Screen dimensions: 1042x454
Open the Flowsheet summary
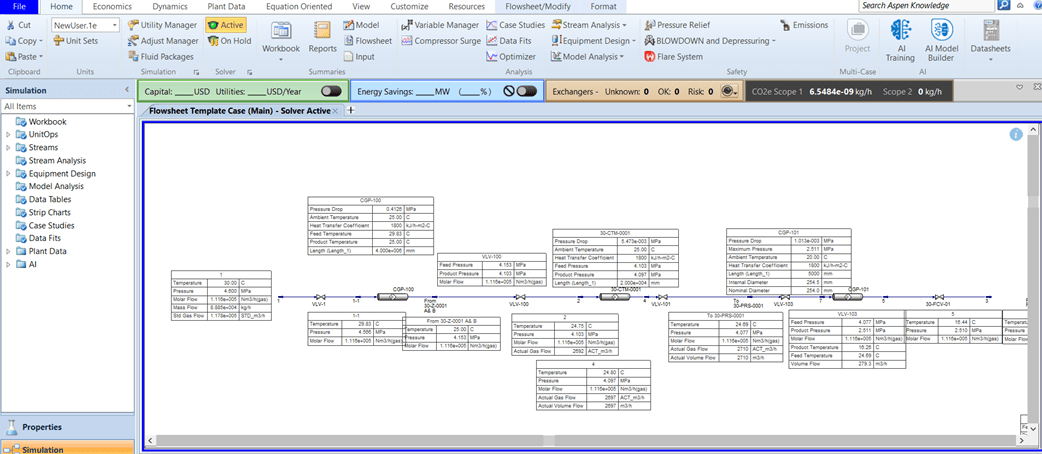367,41
